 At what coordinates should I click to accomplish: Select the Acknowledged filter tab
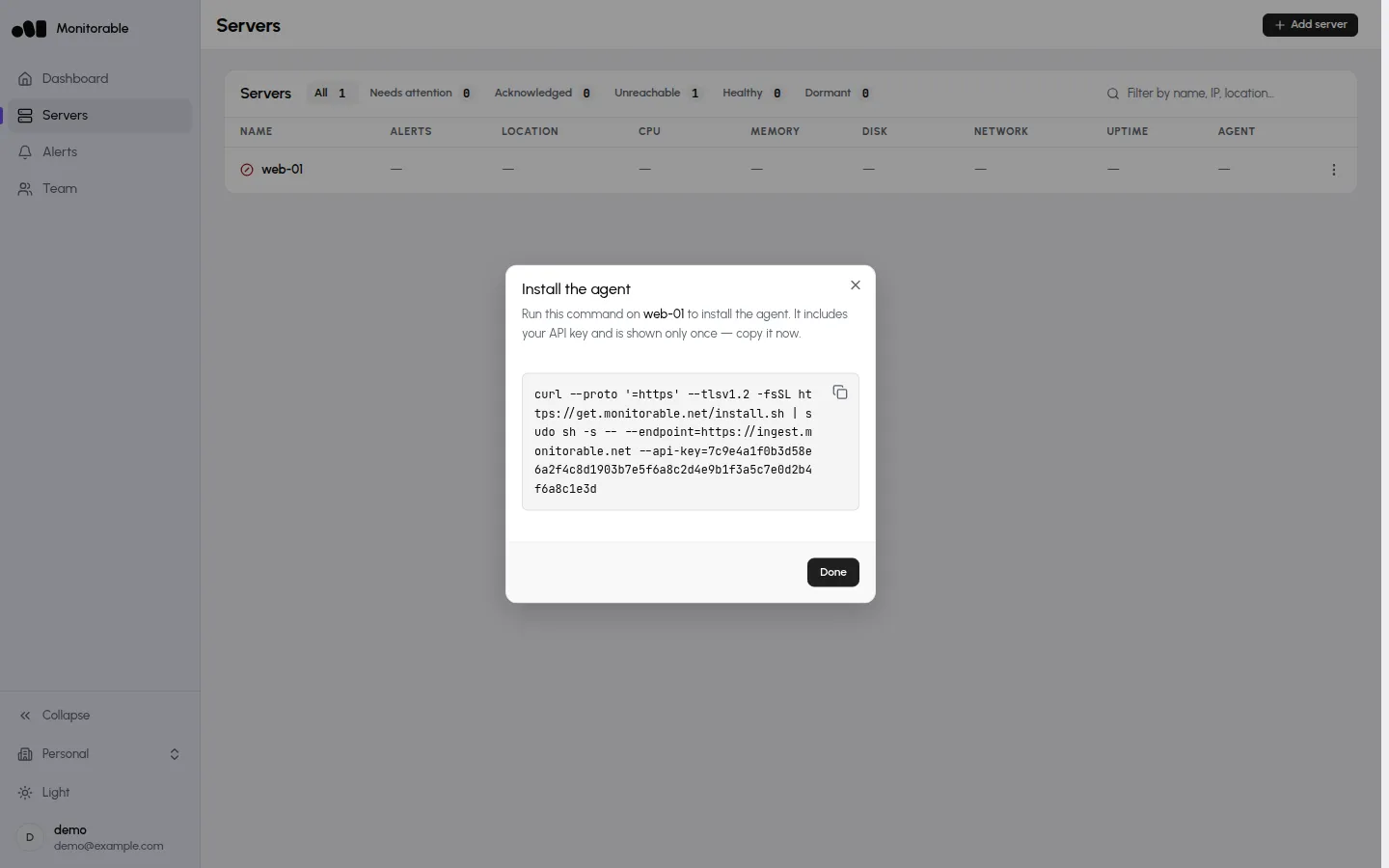(543, 94)
